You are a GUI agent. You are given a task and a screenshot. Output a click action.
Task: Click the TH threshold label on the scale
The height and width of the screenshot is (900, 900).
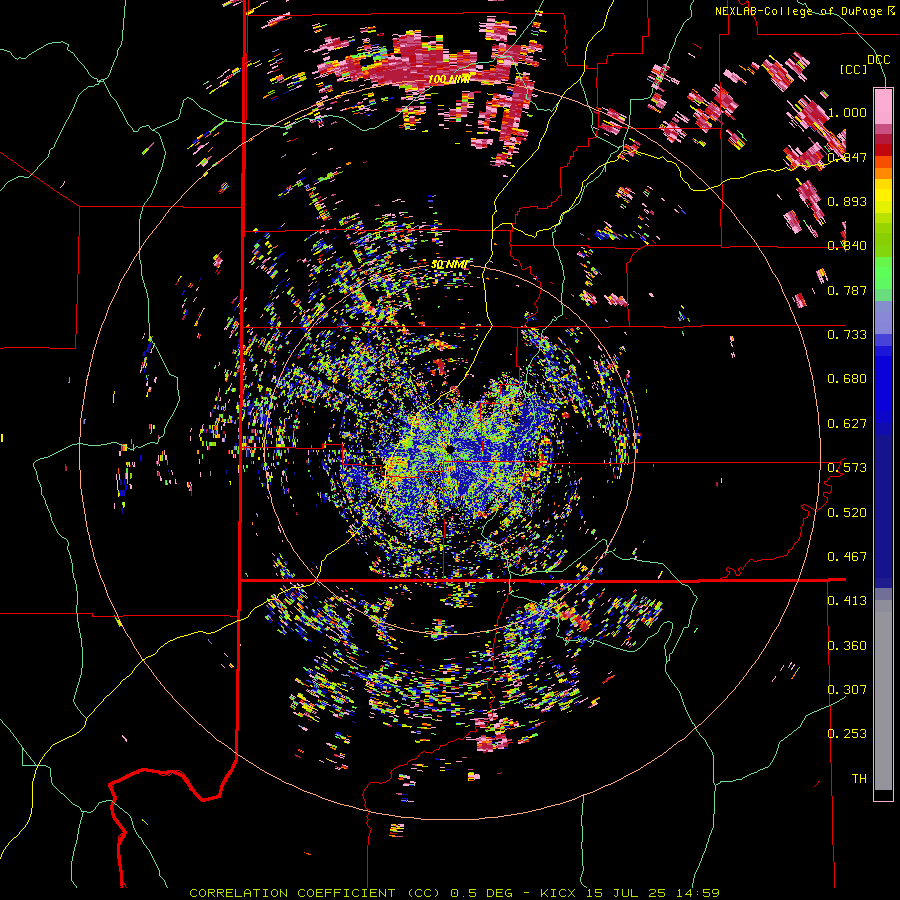[x=859, y=779]
